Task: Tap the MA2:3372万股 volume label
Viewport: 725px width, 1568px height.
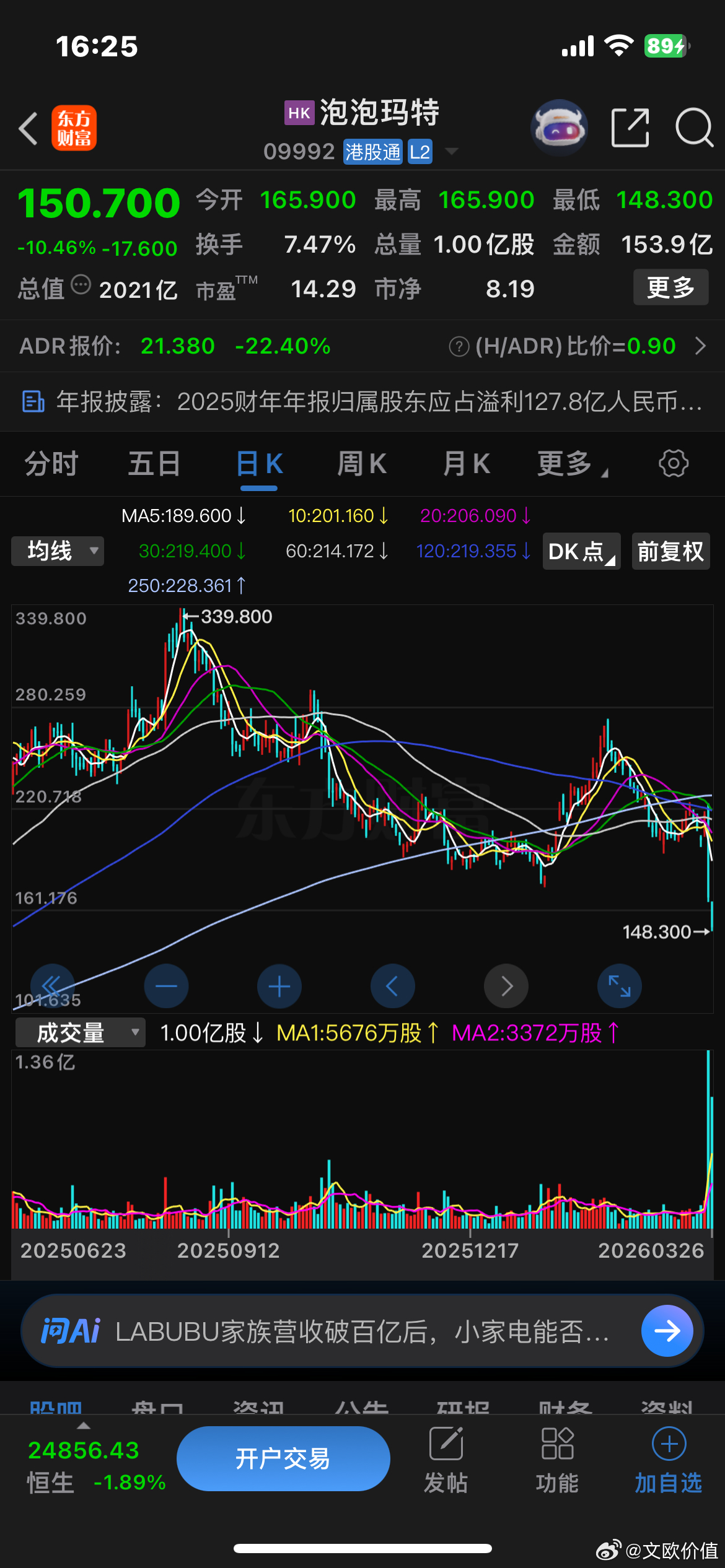Action: pyautogui.click(x=536, y=1033)
